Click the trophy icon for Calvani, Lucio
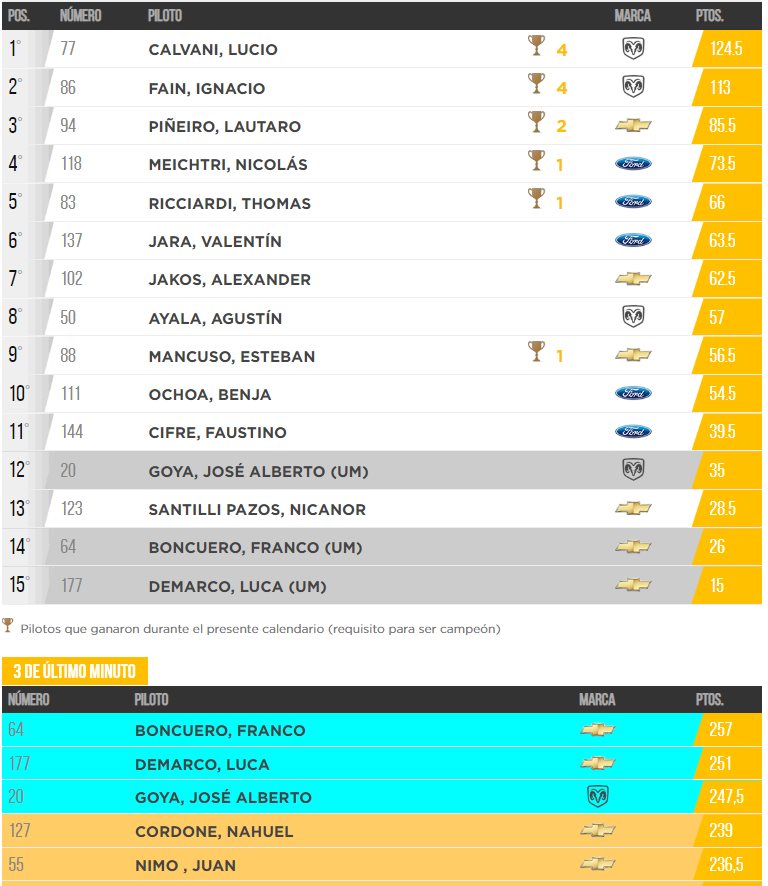This screenshot has width=768, height=886. (x=536, y=46)
